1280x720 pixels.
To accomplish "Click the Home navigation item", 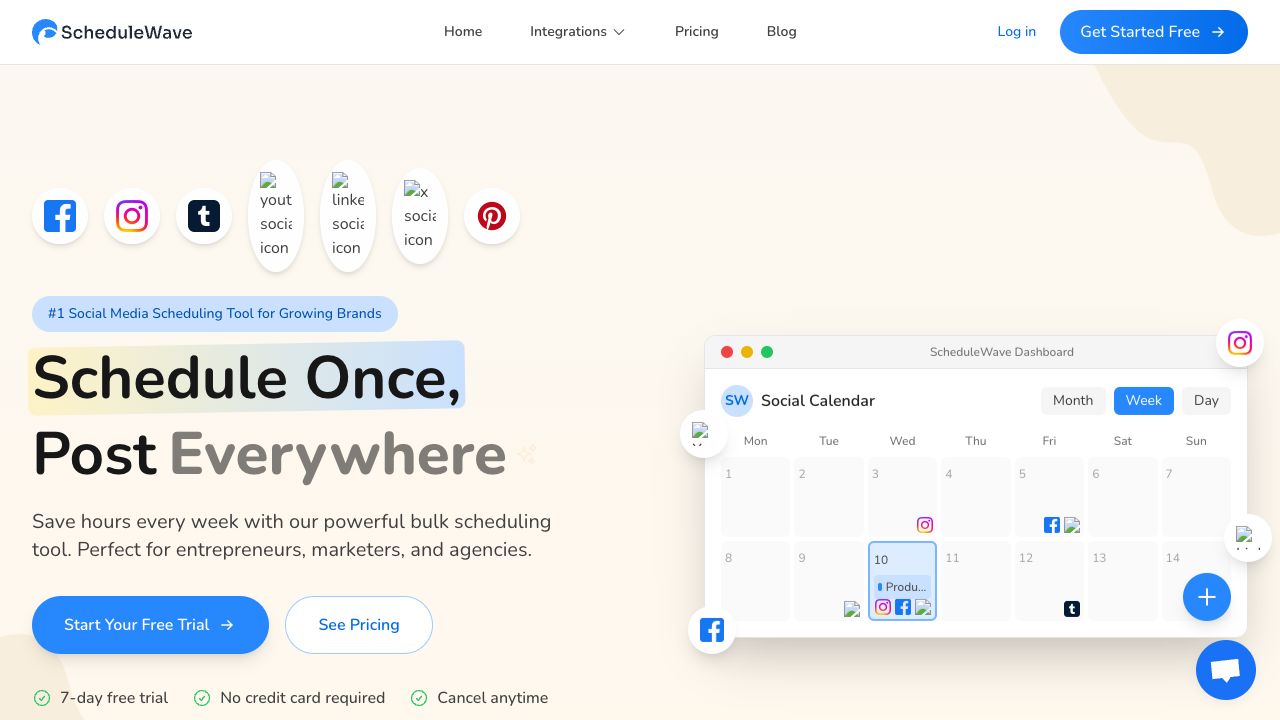I will 463,32.
